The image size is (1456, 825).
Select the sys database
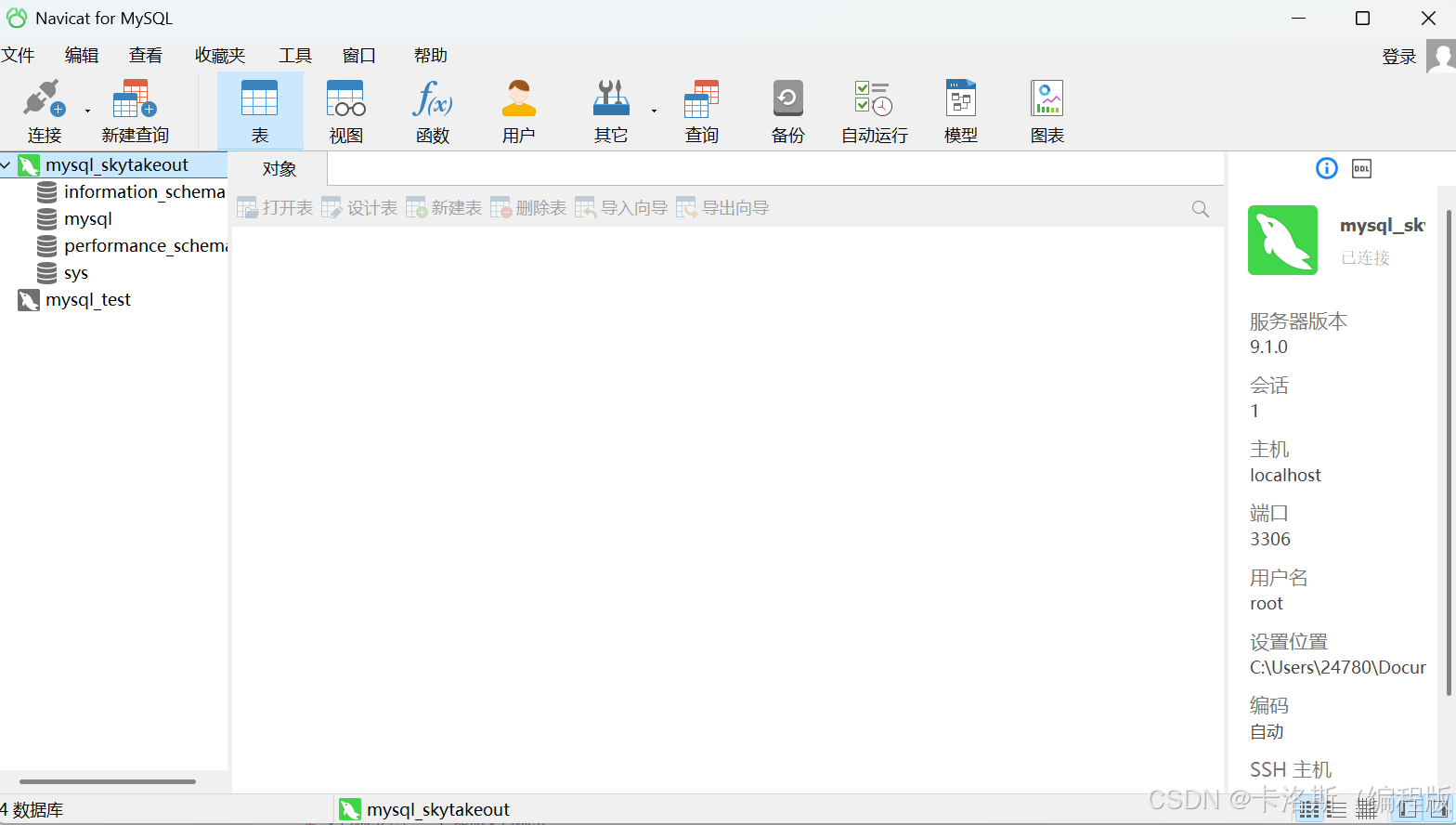[x=75, y=273]
